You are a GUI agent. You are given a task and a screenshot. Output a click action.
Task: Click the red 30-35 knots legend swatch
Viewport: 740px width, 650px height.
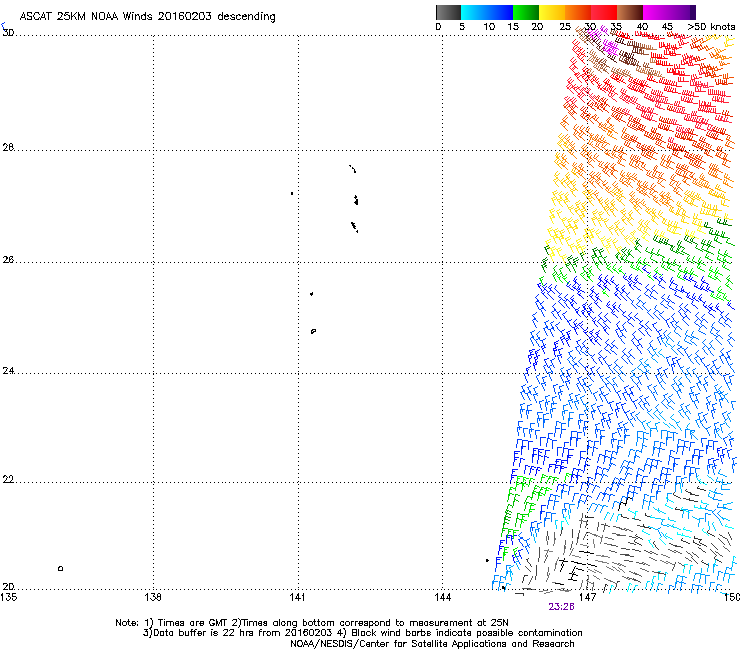(x=604, y=12)
